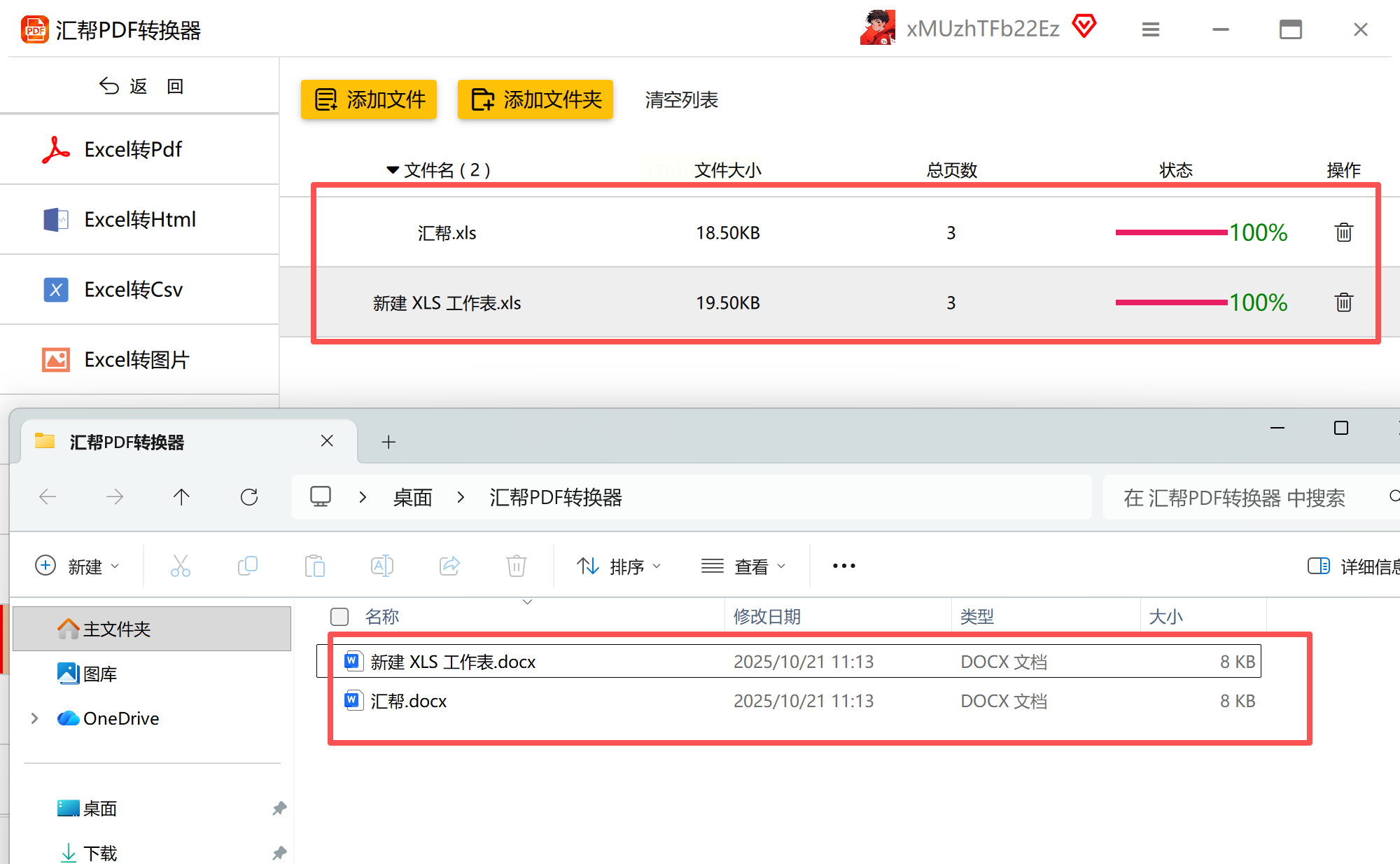Click 清空列表 to clear list
Viewport: 1400px width, 864px height.
681,99
